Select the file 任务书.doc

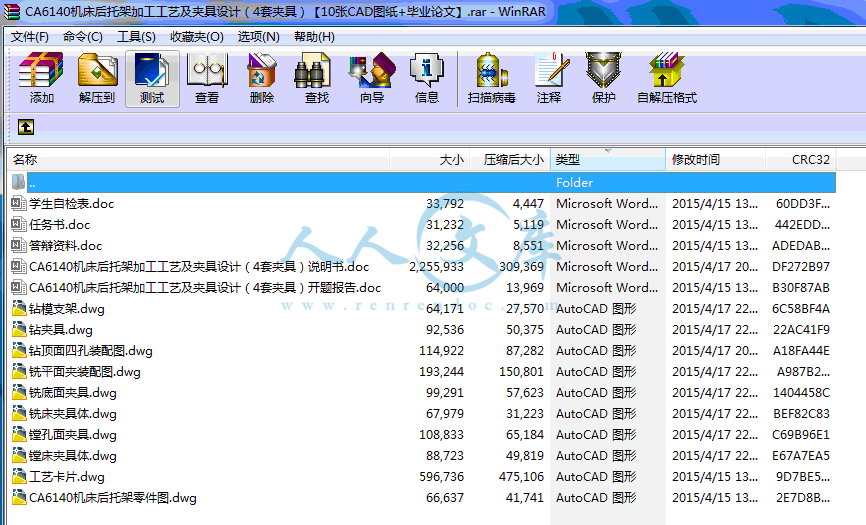pos(59,225)
